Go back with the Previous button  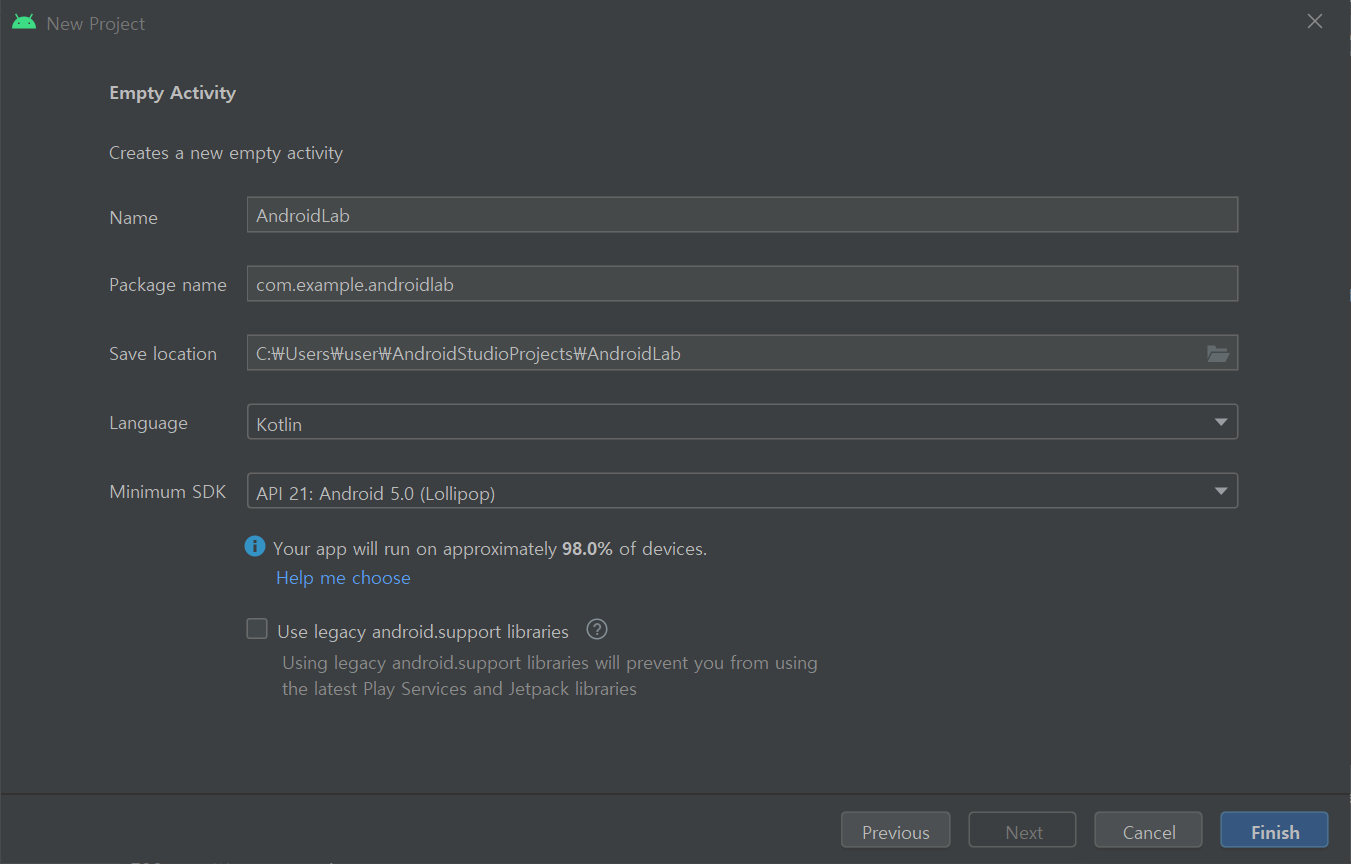tap(896, 831)
